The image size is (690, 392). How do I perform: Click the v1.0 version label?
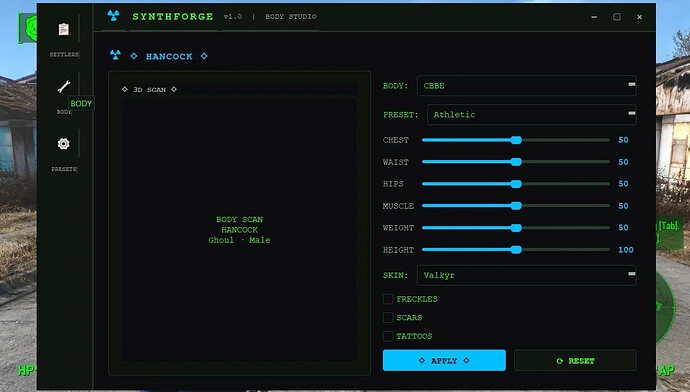click(233, 16)
